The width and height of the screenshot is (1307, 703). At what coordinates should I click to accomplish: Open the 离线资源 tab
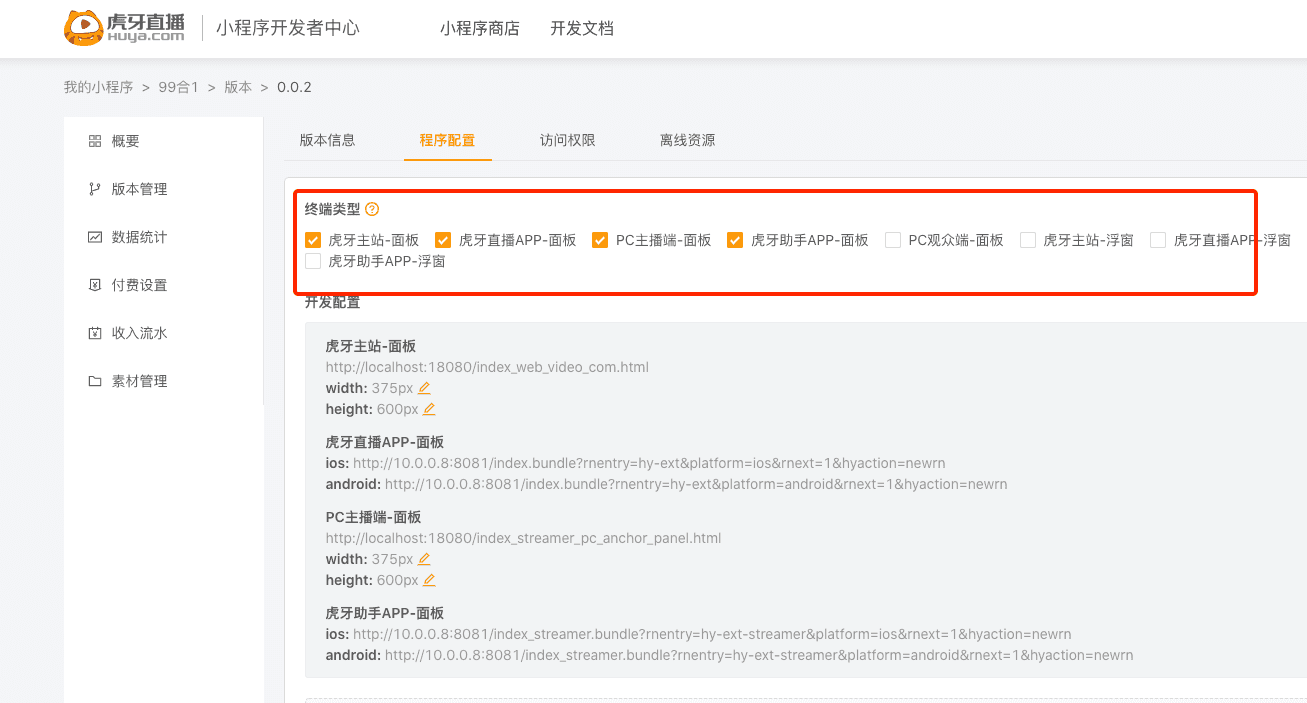688,140
